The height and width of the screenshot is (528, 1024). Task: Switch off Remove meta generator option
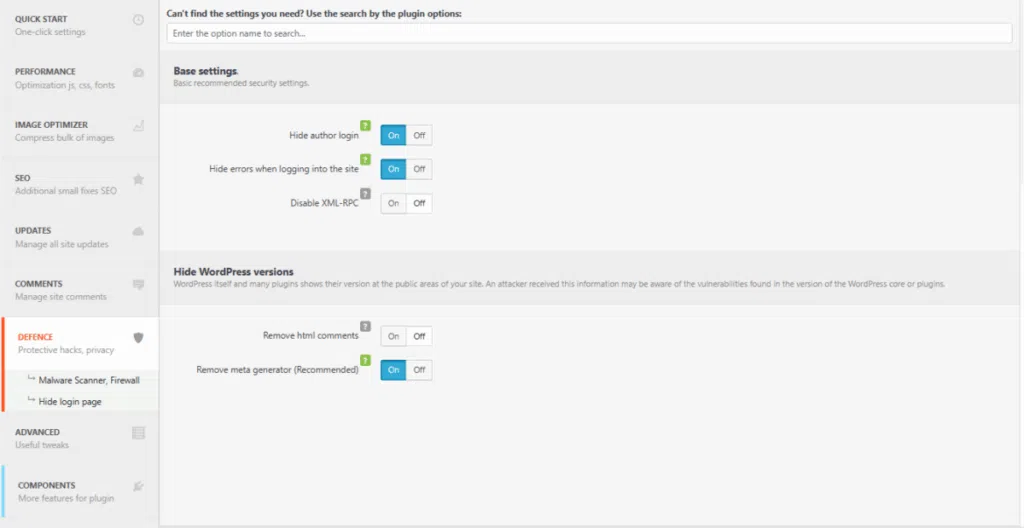419,370
